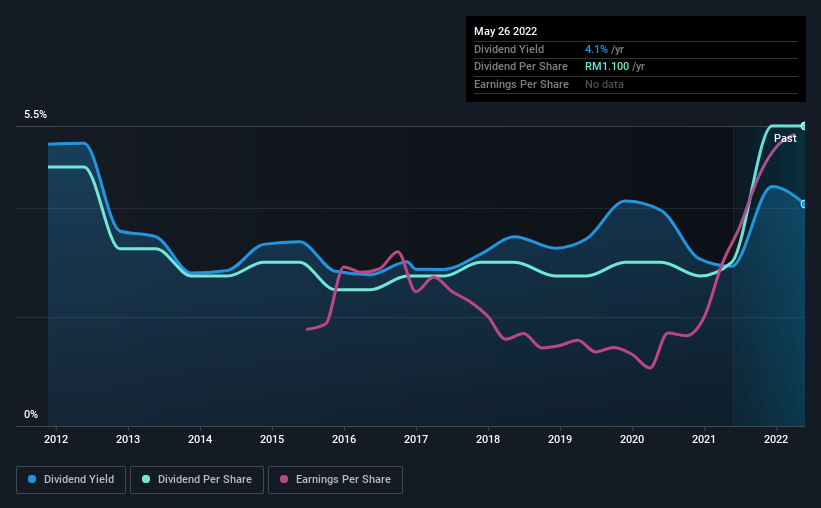Select the 2012 x-axis label

coord(56,439)
